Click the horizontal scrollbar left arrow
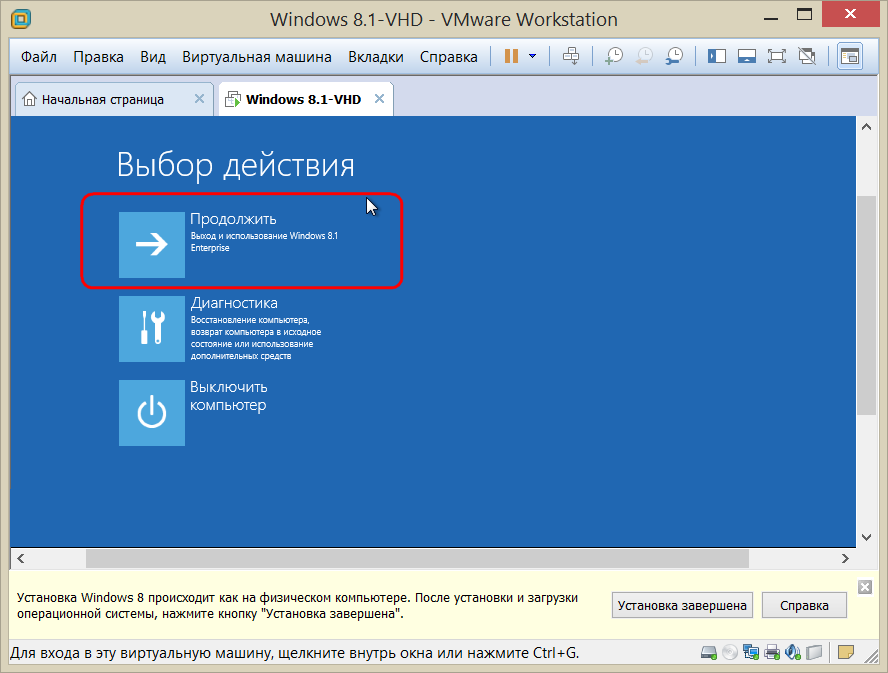888x673 pixels. coord(21,559)
